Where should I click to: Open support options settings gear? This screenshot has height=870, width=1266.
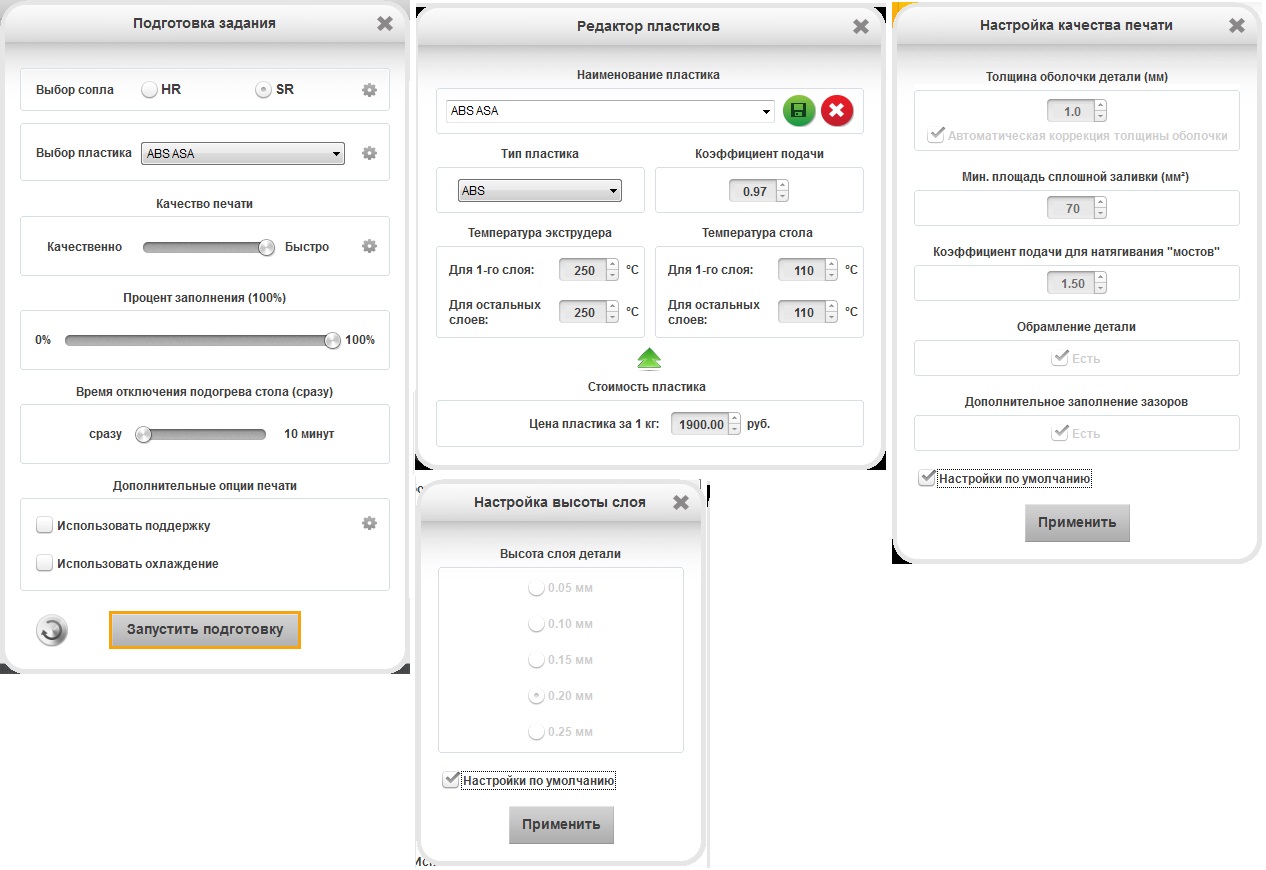coord(369,523)
